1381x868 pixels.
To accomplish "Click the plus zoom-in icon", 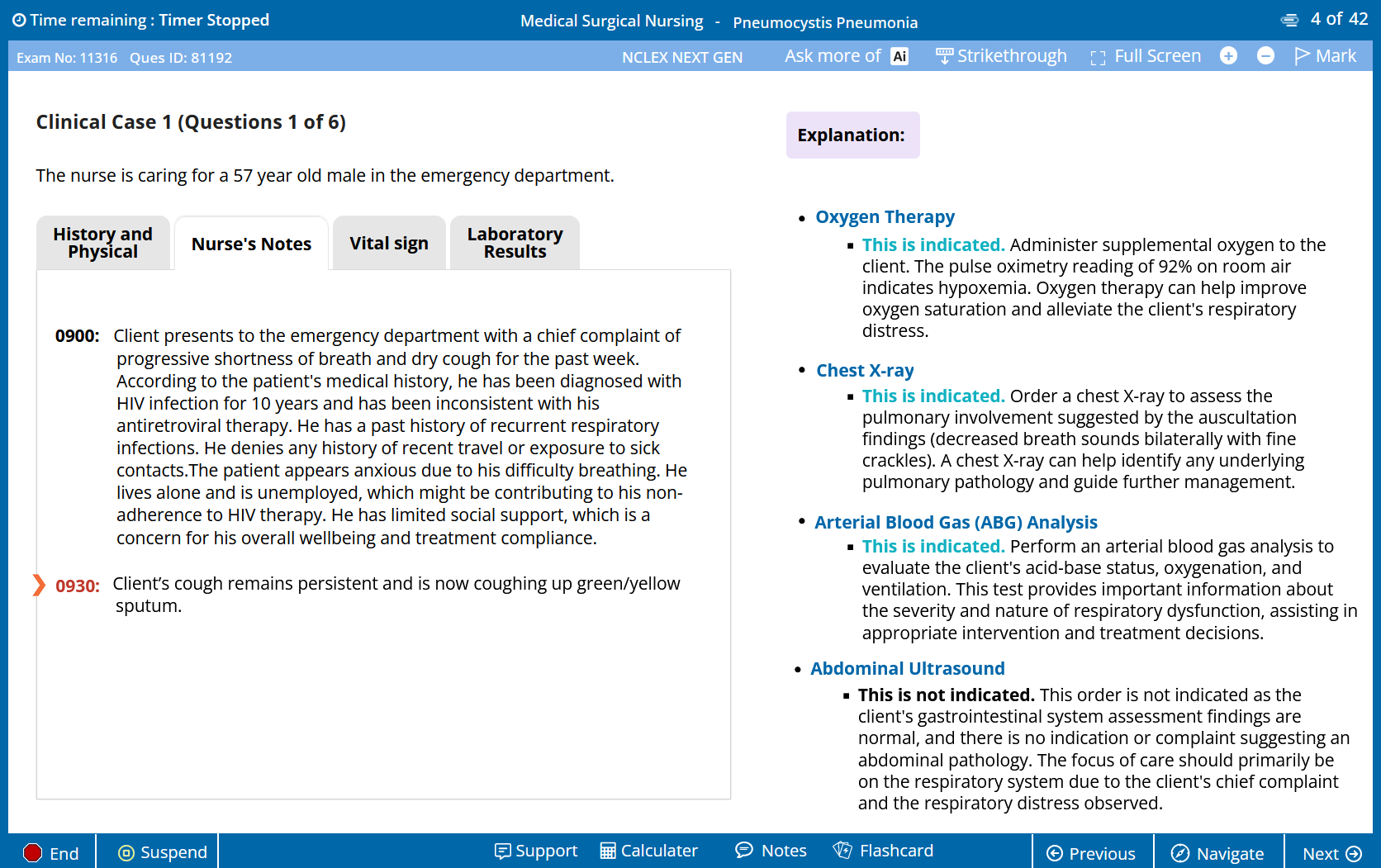I will [1228, 56].
